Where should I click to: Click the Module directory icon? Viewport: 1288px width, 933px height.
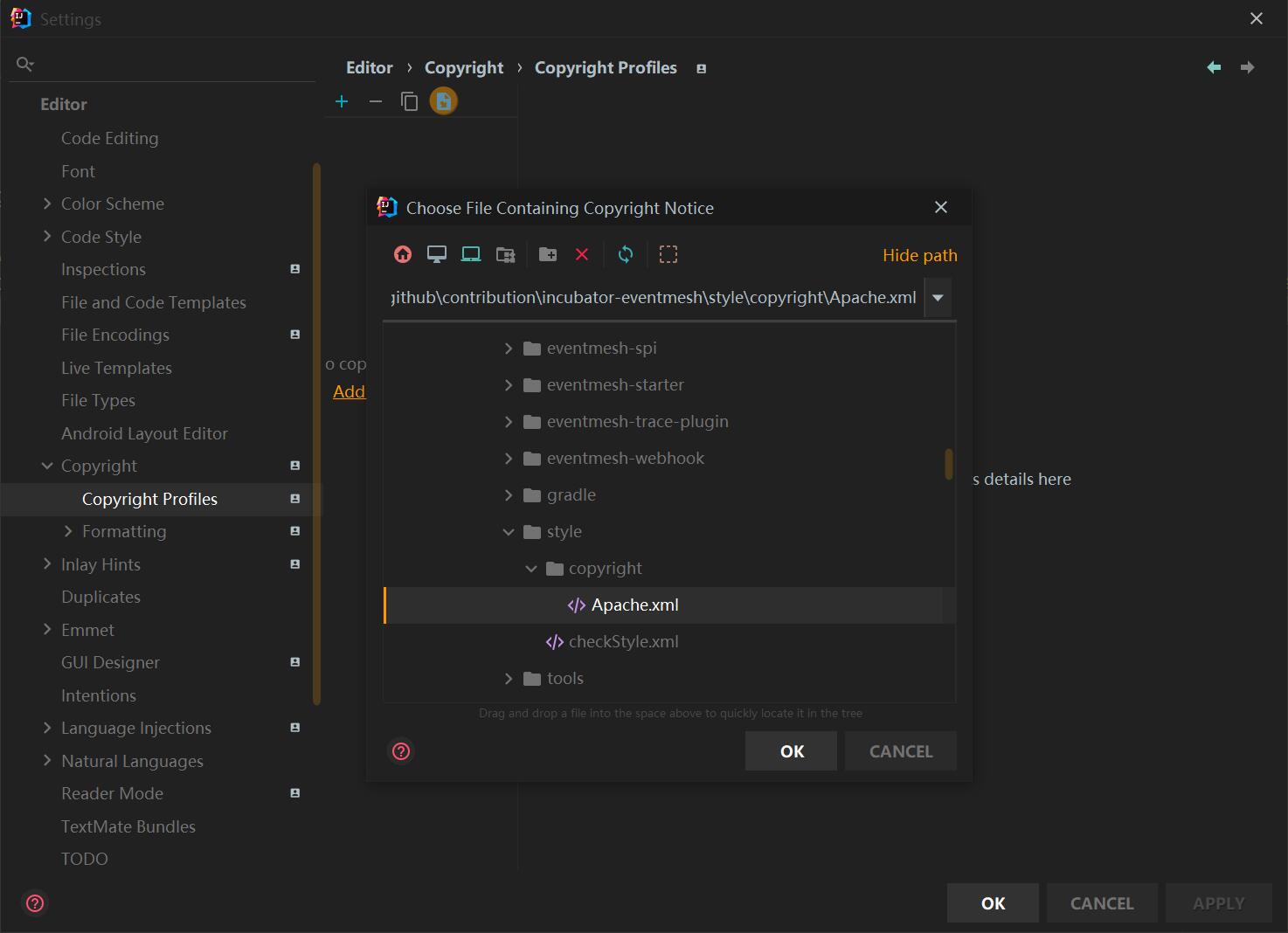click(505, 254)
